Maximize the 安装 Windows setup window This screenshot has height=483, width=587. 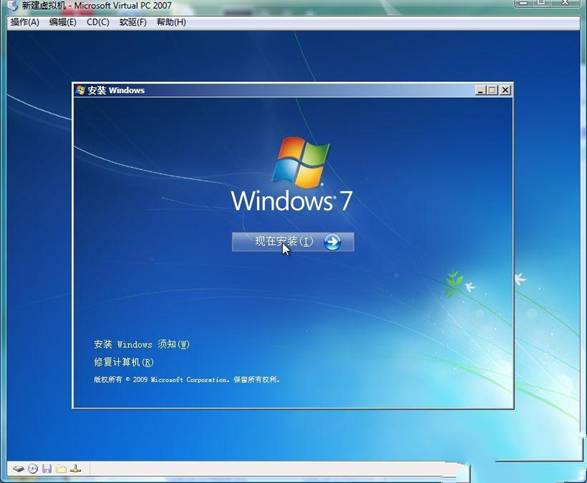492,90
